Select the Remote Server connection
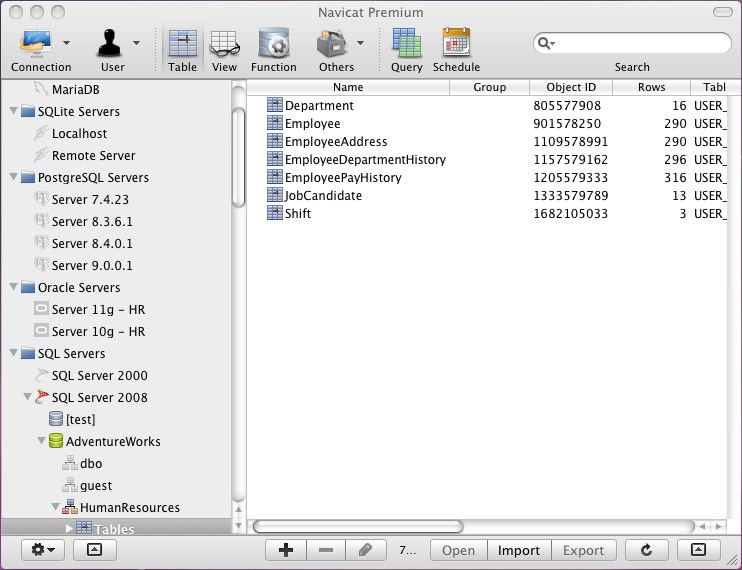The width and height of the screenshot is (742, 570). [93, 155]
